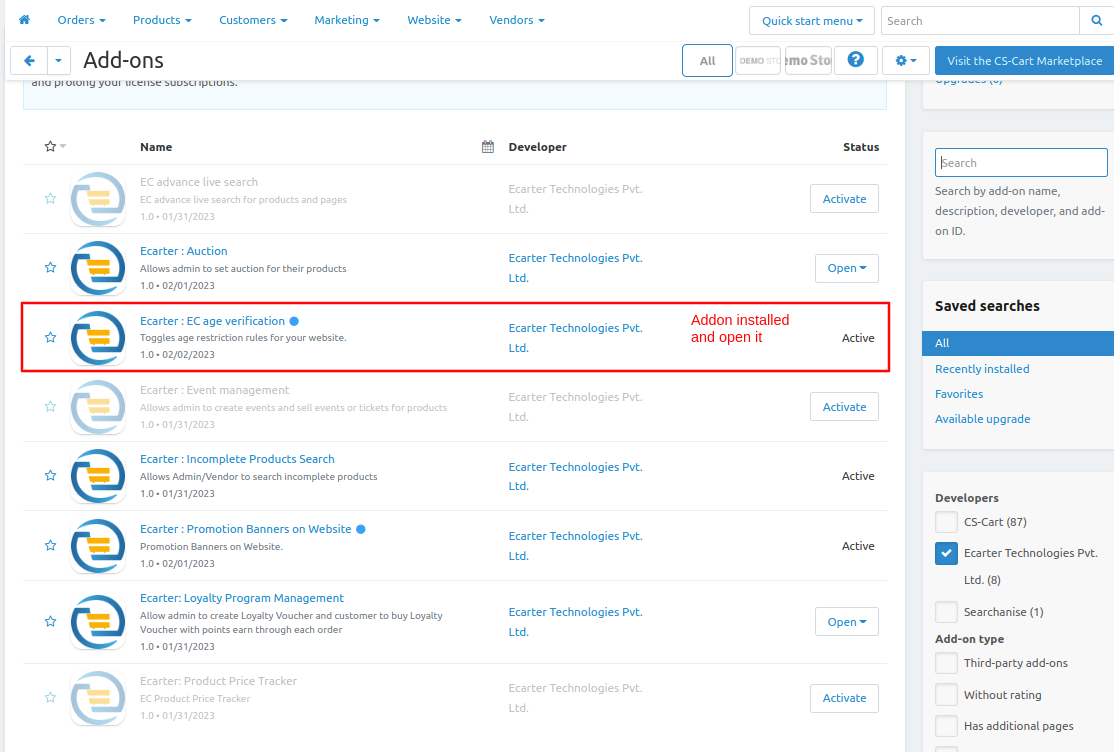Enable the Has additional pages filter
Image resolution: width=1114 pixels, height=752 pixels.
coord(946,726)
